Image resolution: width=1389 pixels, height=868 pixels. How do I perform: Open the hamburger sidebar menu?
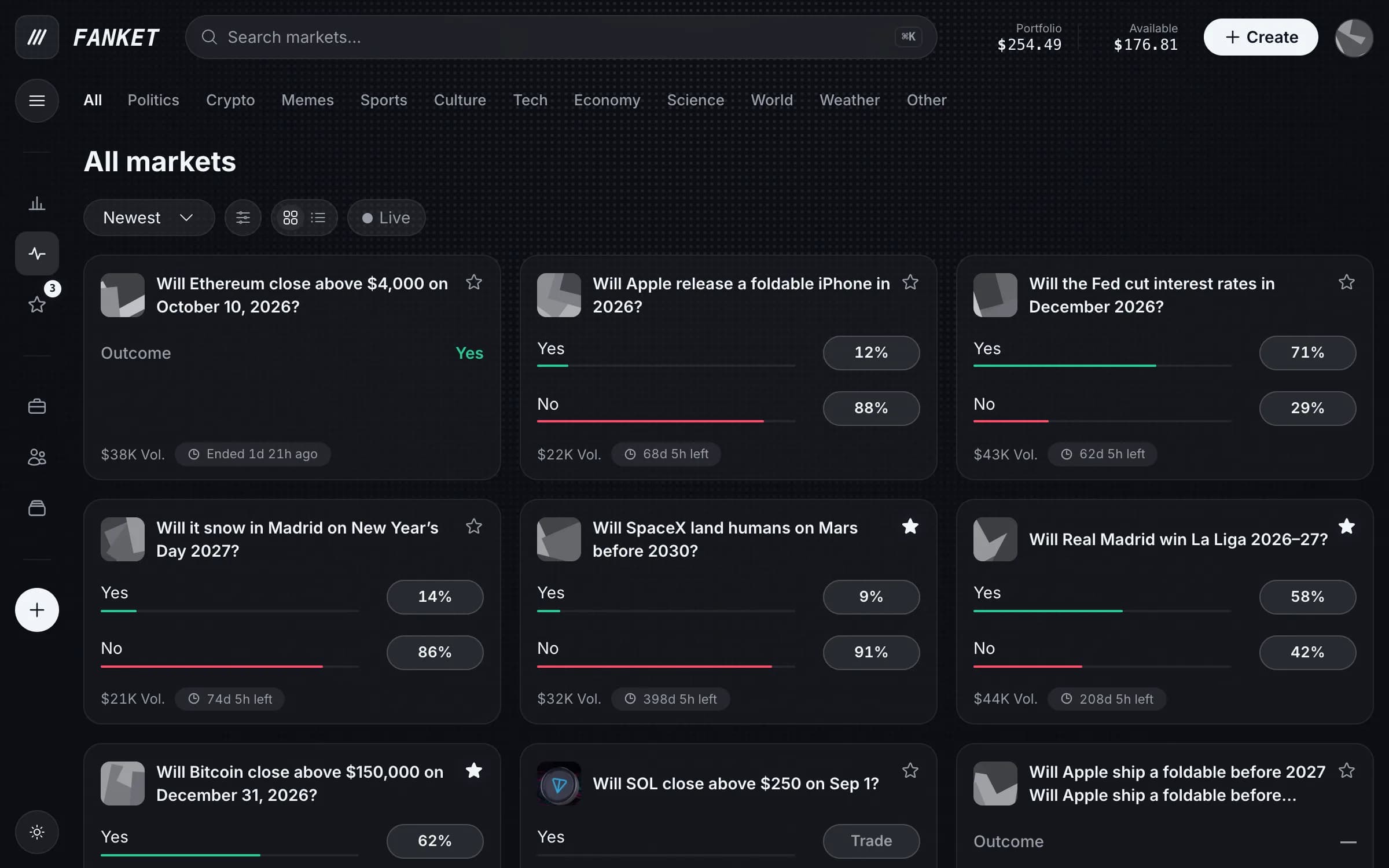pos(36,101)
